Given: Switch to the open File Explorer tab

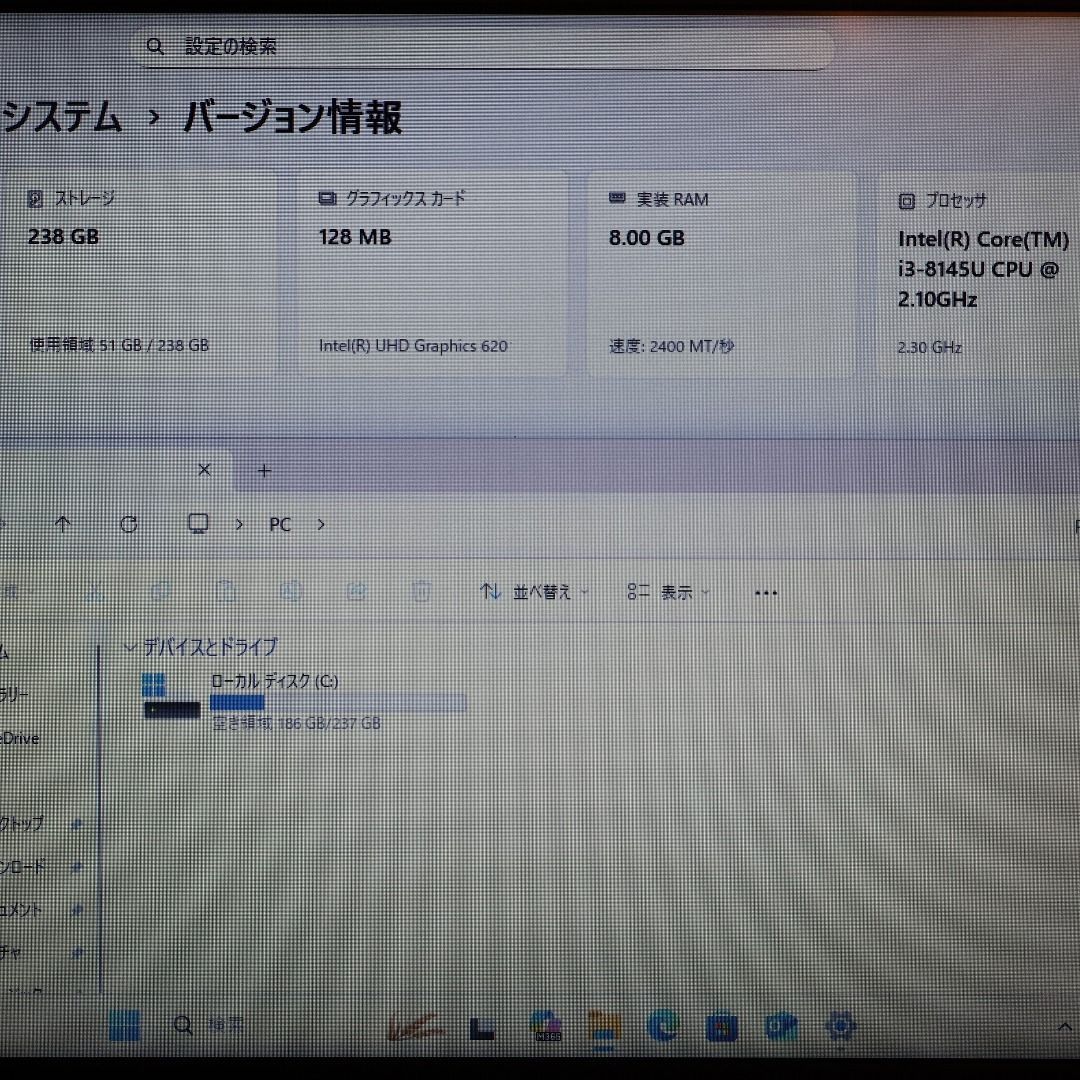Looking at the screenshot, I should pyautogui.click(x=110, y=470).
